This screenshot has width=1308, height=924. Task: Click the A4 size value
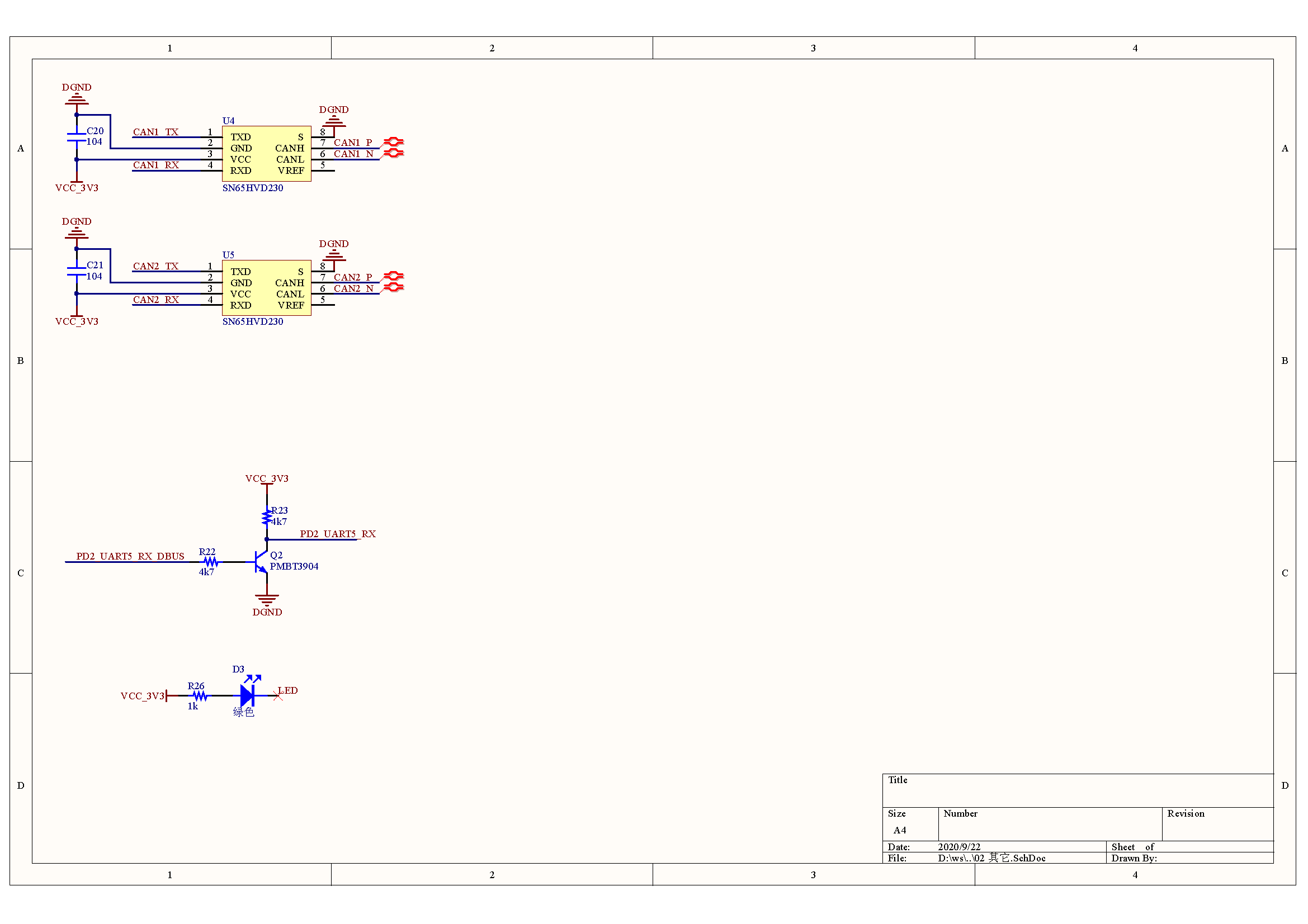[900, 830]
